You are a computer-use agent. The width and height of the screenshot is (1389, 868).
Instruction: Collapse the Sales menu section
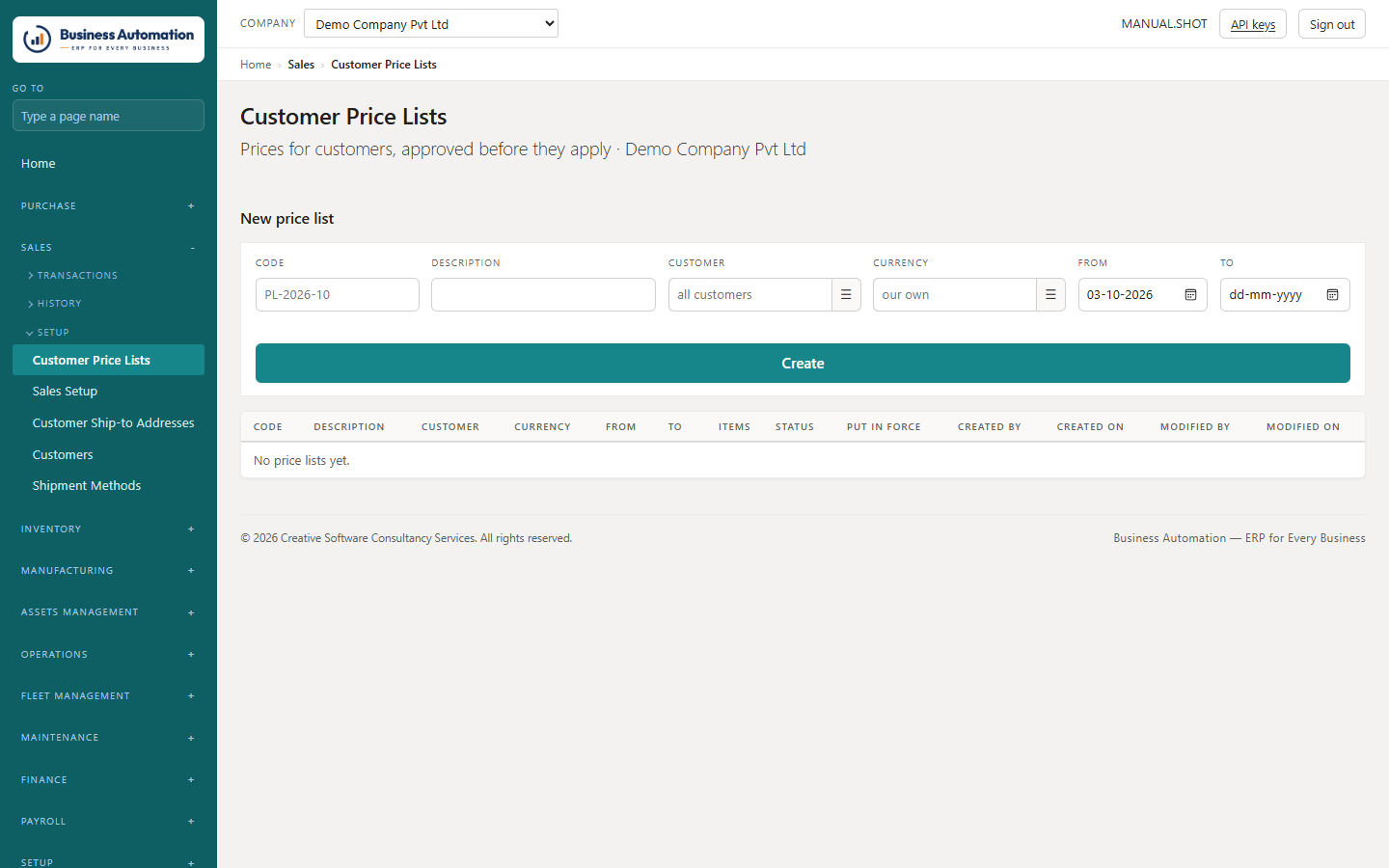tap(108, 248)
